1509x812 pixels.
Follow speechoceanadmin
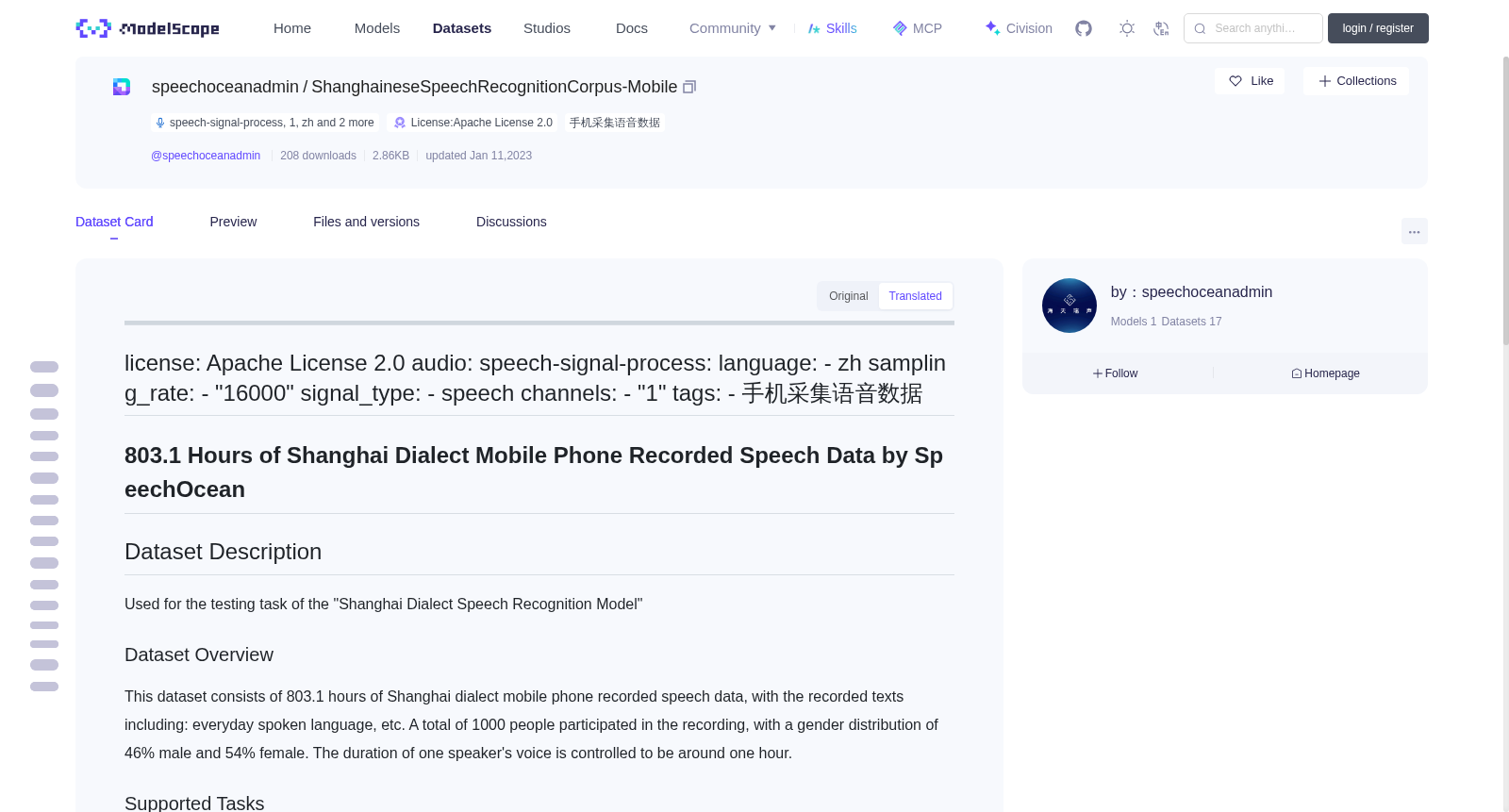[1116, 373]
